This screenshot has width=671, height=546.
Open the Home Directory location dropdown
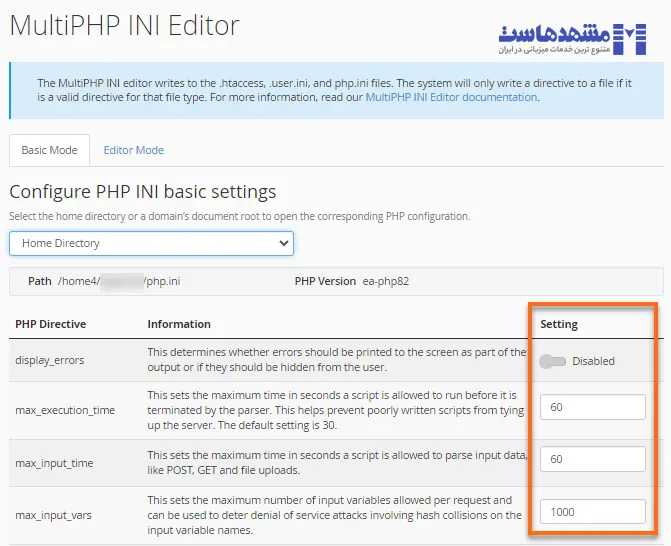[150, 243]
